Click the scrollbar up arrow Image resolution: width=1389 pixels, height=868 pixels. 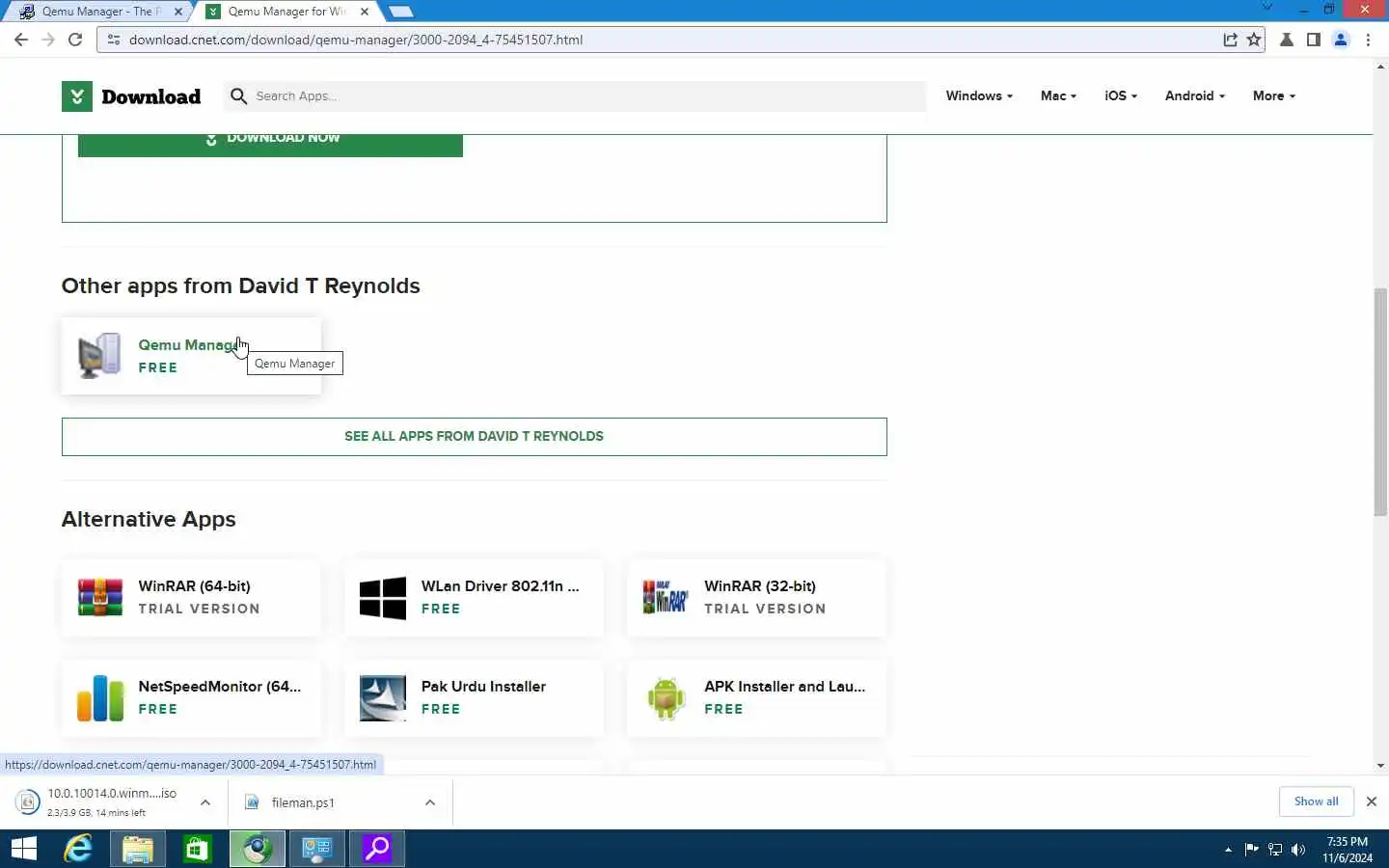1380,67
